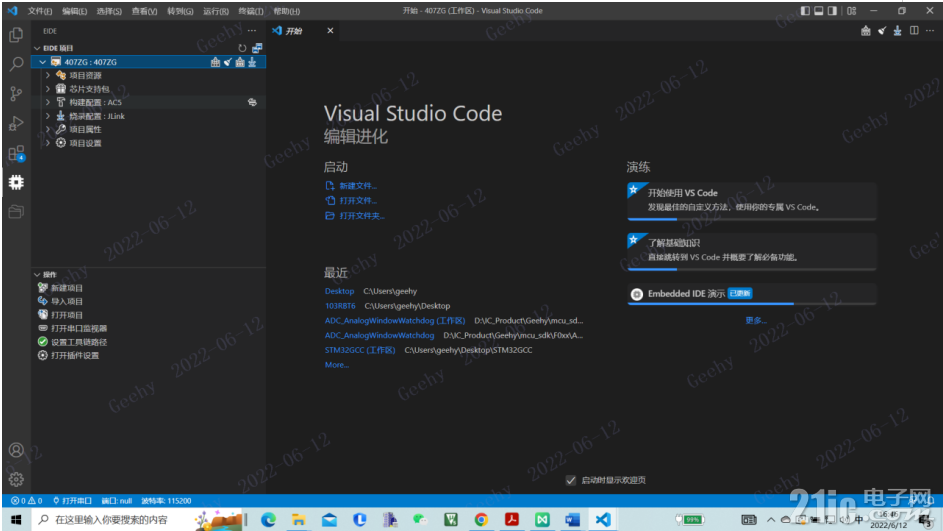Open the Search view in activity bar

coord(16,64)
